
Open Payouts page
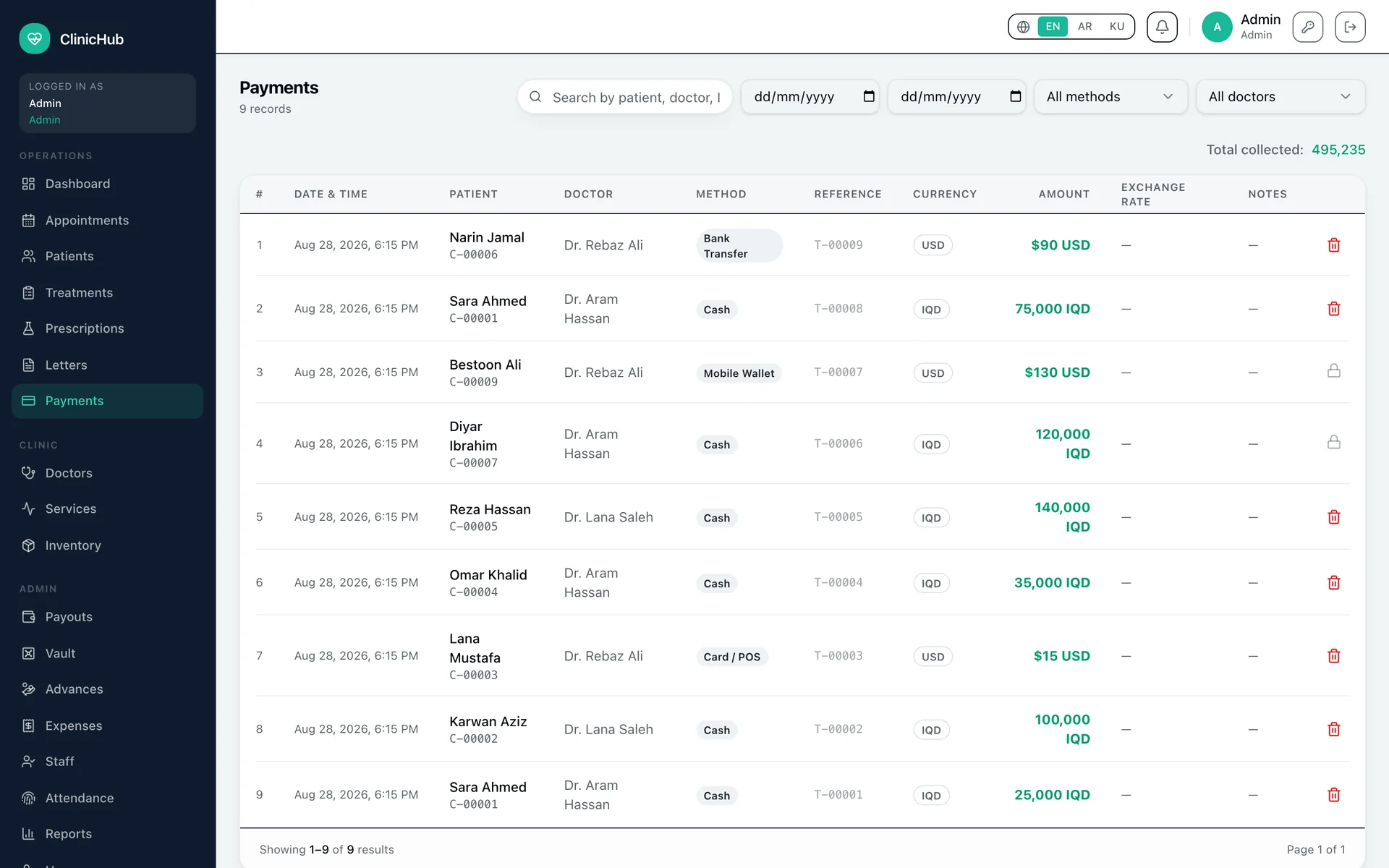(108, 617)
